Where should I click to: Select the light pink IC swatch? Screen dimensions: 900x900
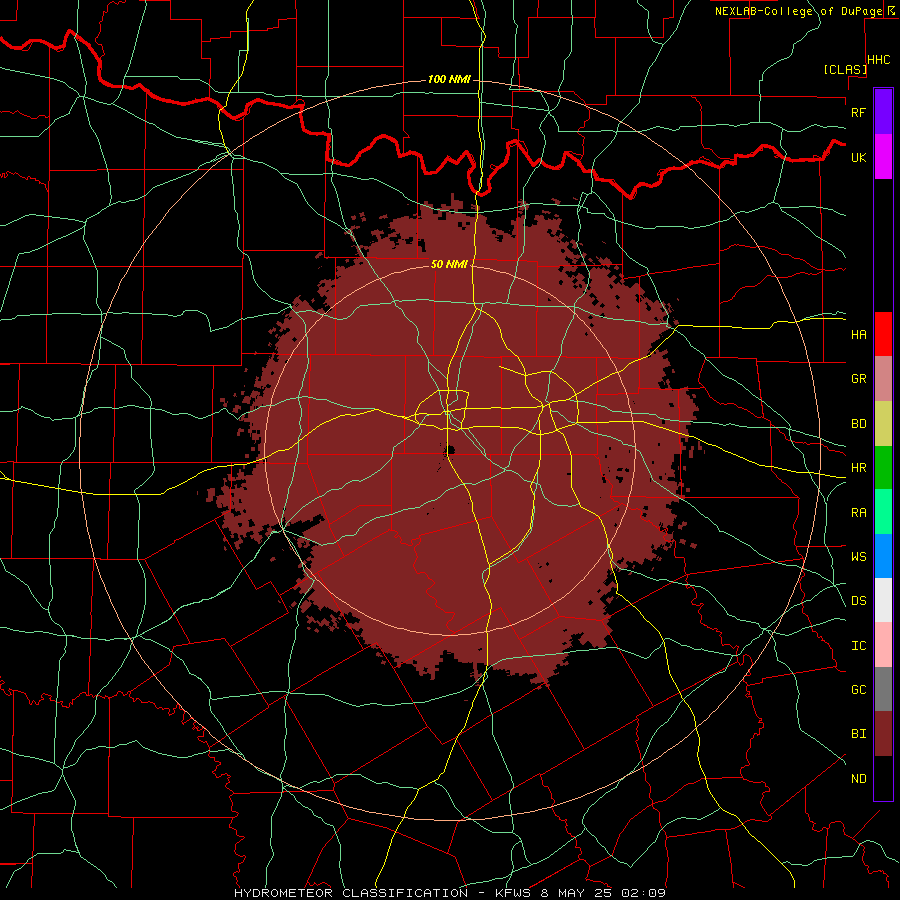tap(883, 645)
